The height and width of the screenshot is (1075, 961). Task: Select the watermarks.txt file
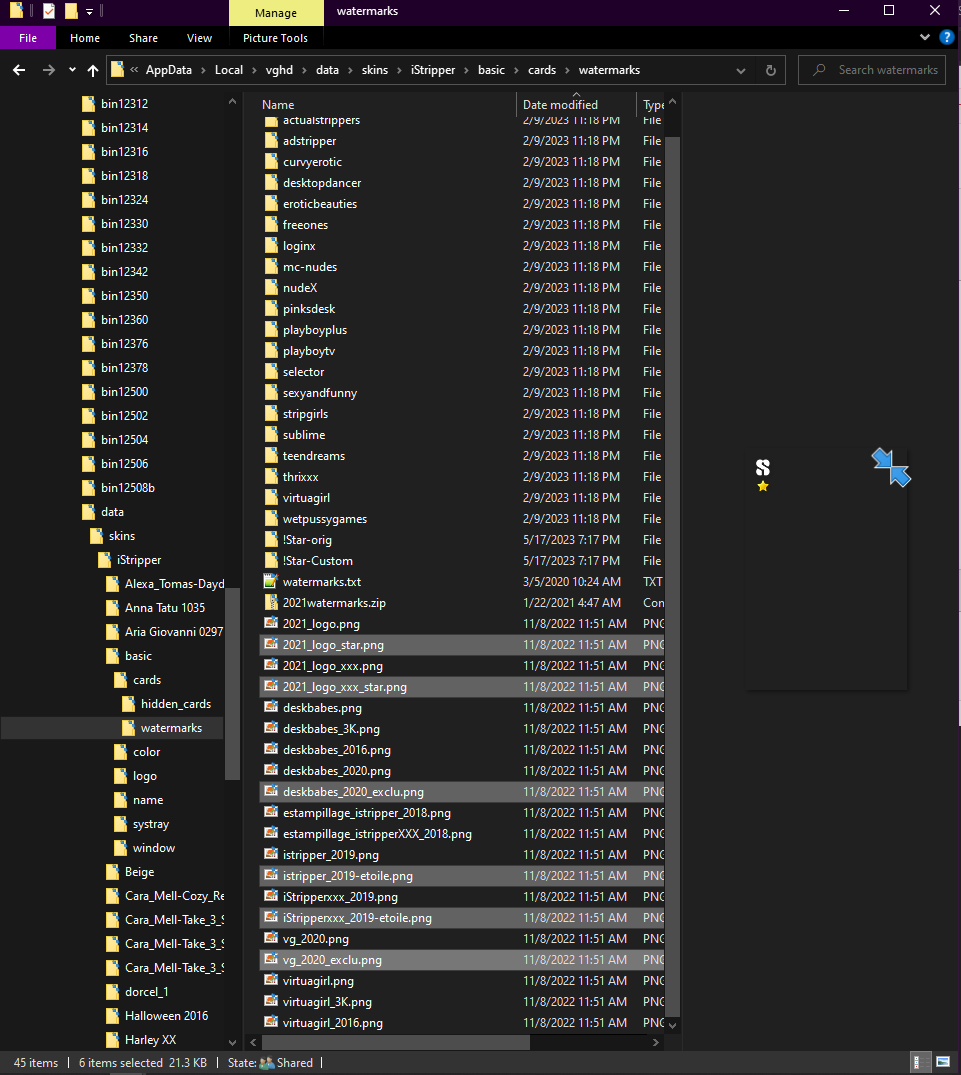pos(321,582)
